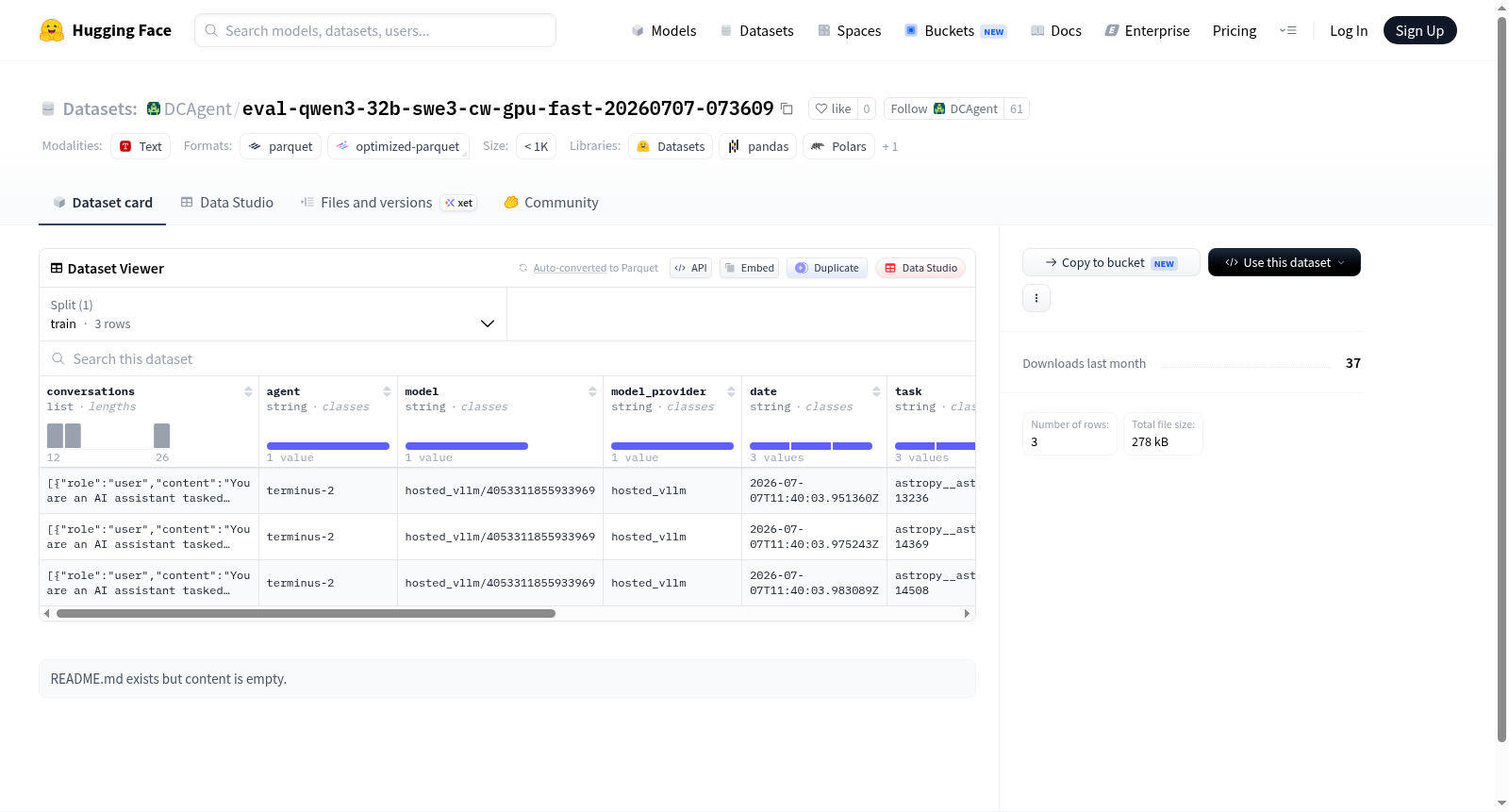This screenshot has height=812, width=1509.
Task: Click the page vertical scrollbar
Action: (x=1501, y=380)
